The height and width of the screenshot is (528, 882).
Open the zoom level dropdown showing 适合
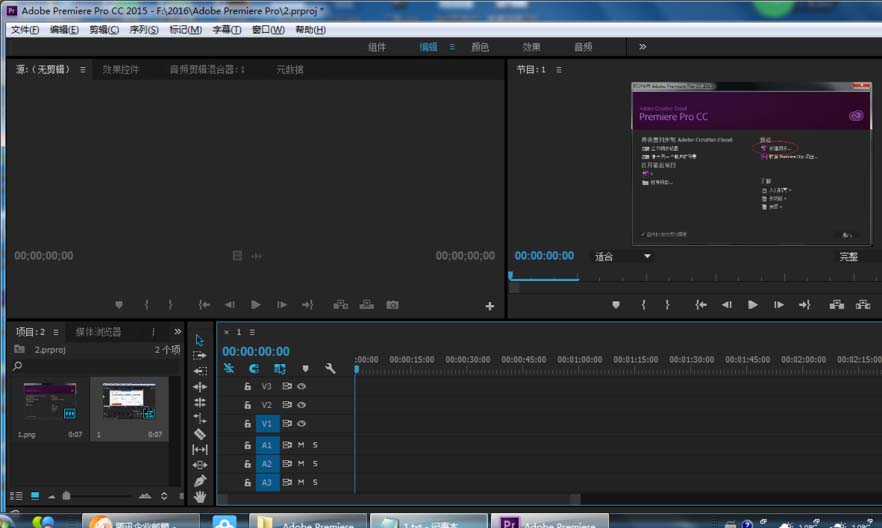tap(623, 256)
